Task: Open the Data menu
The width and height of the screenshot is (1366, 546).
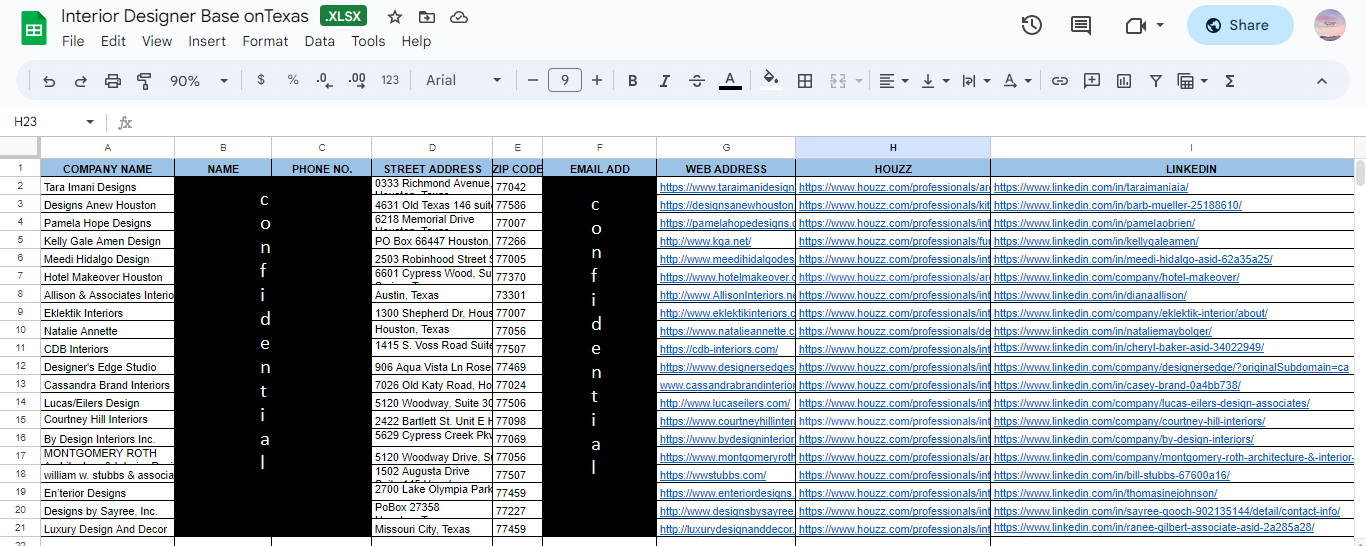Action: click(320, 41)
